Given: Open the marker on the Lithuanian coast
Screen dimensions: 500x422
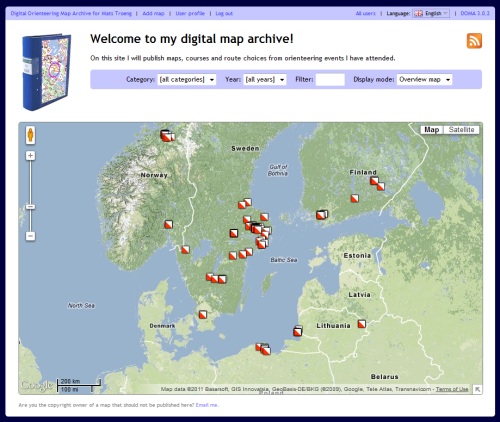Looking at the screenshot, I should pyautogui.click(x=298, y=331).
